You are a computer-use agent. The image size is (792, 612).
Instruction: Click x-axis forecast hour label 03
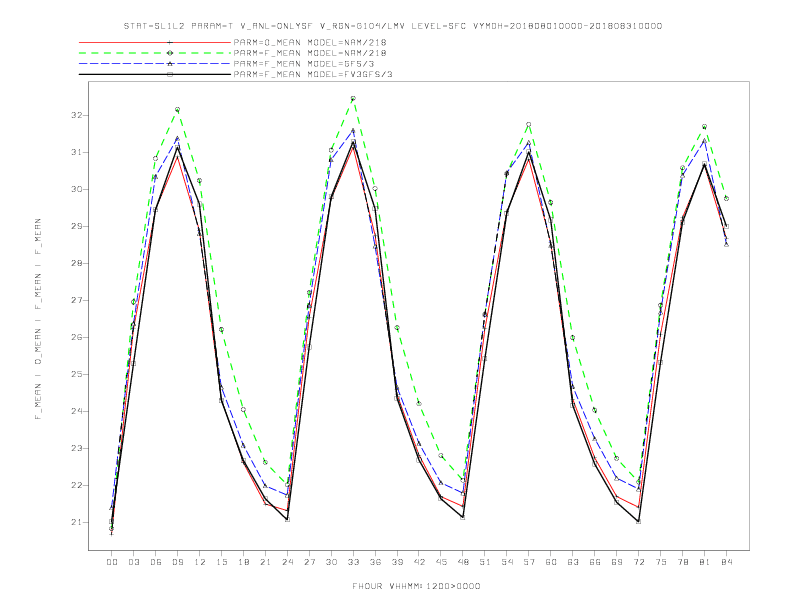(x=133, y=562)
